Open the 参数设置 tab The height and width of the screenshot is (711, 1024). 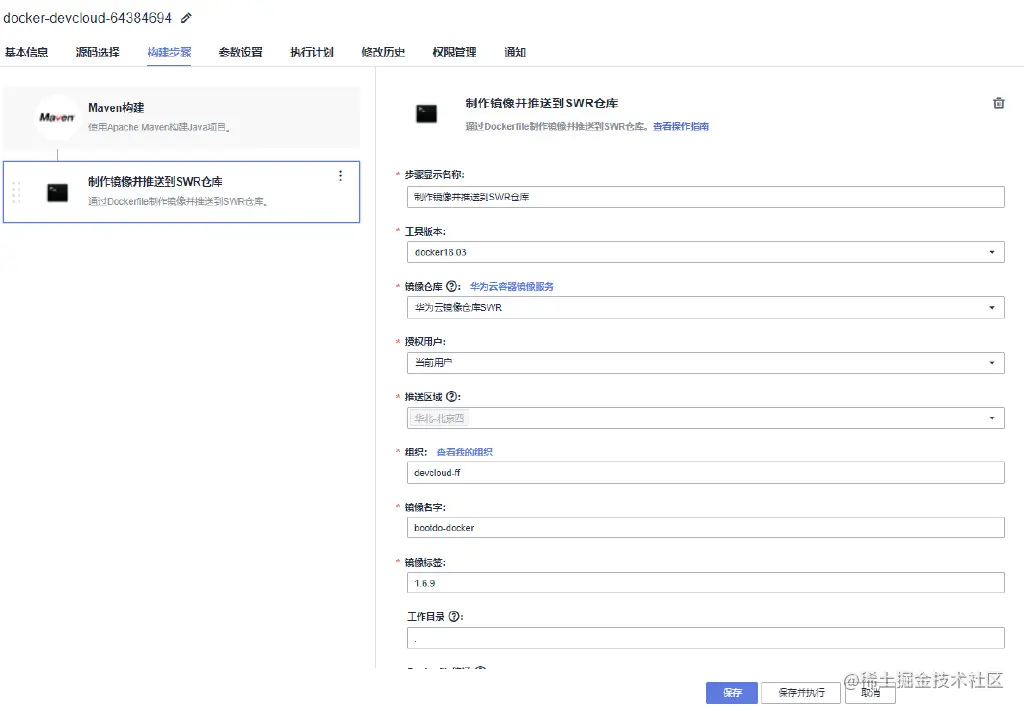[240, 52]
